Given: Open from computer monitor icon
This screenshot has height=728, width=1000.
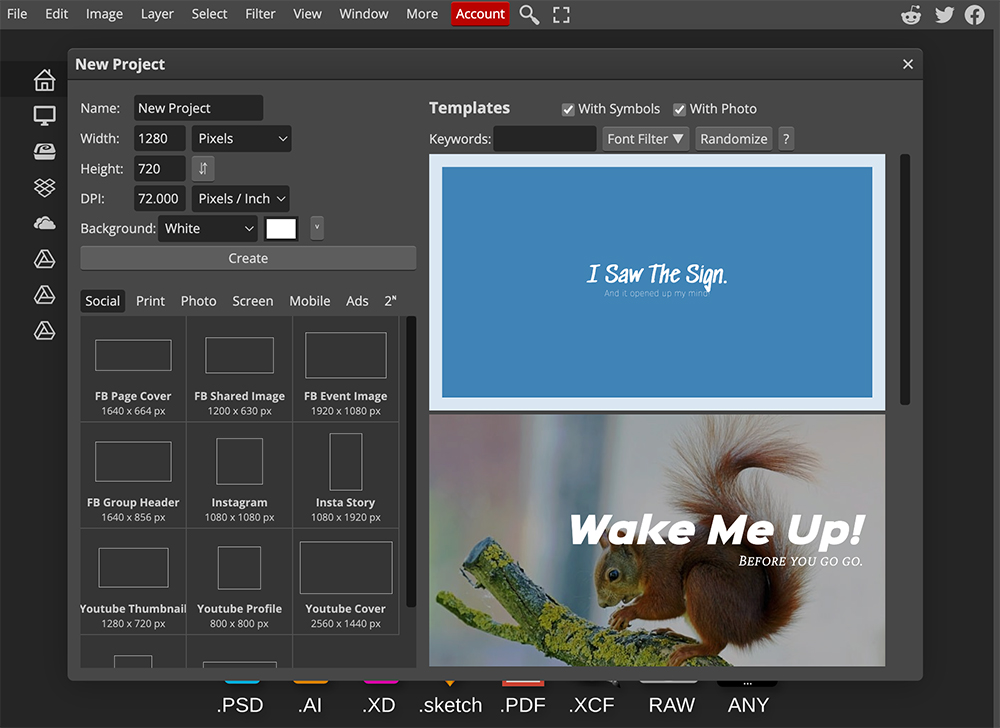Looking at the screenshot, I should coord(45,115).
